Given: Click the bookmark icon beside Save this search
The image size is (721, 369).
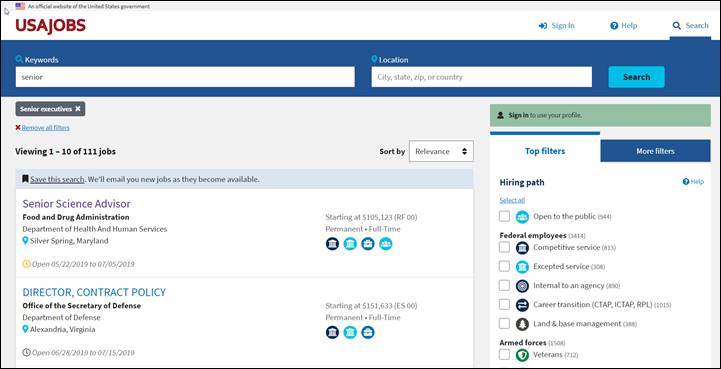Looking at the screenshot, I should (25, 179).
